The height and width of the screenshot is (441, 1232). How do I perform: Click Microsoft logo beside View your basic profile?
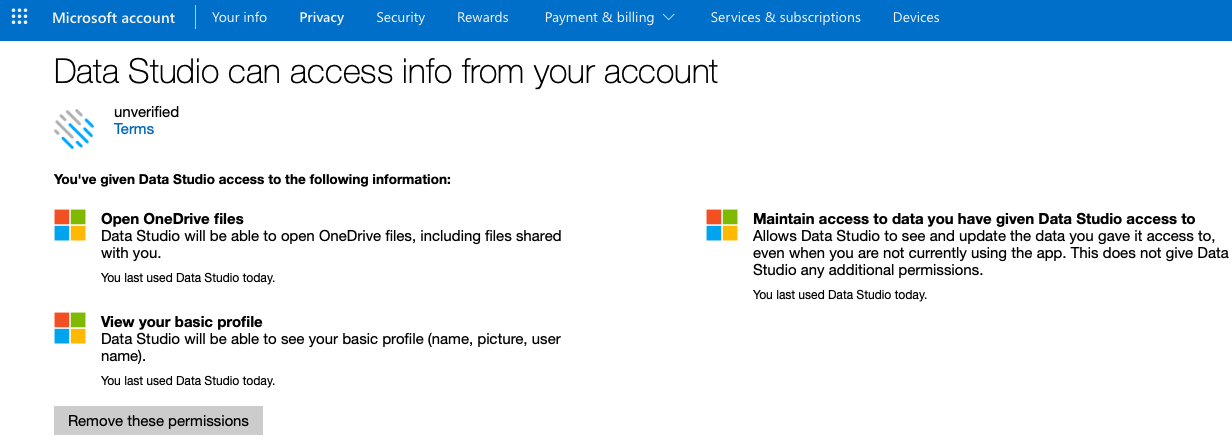coord(70,328)
